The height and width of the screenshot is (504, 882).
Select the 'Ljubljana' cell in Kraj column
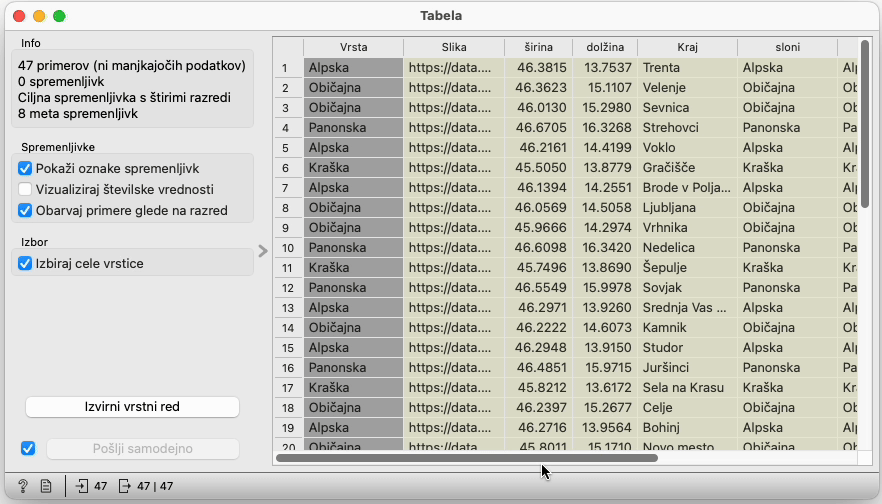686,207
